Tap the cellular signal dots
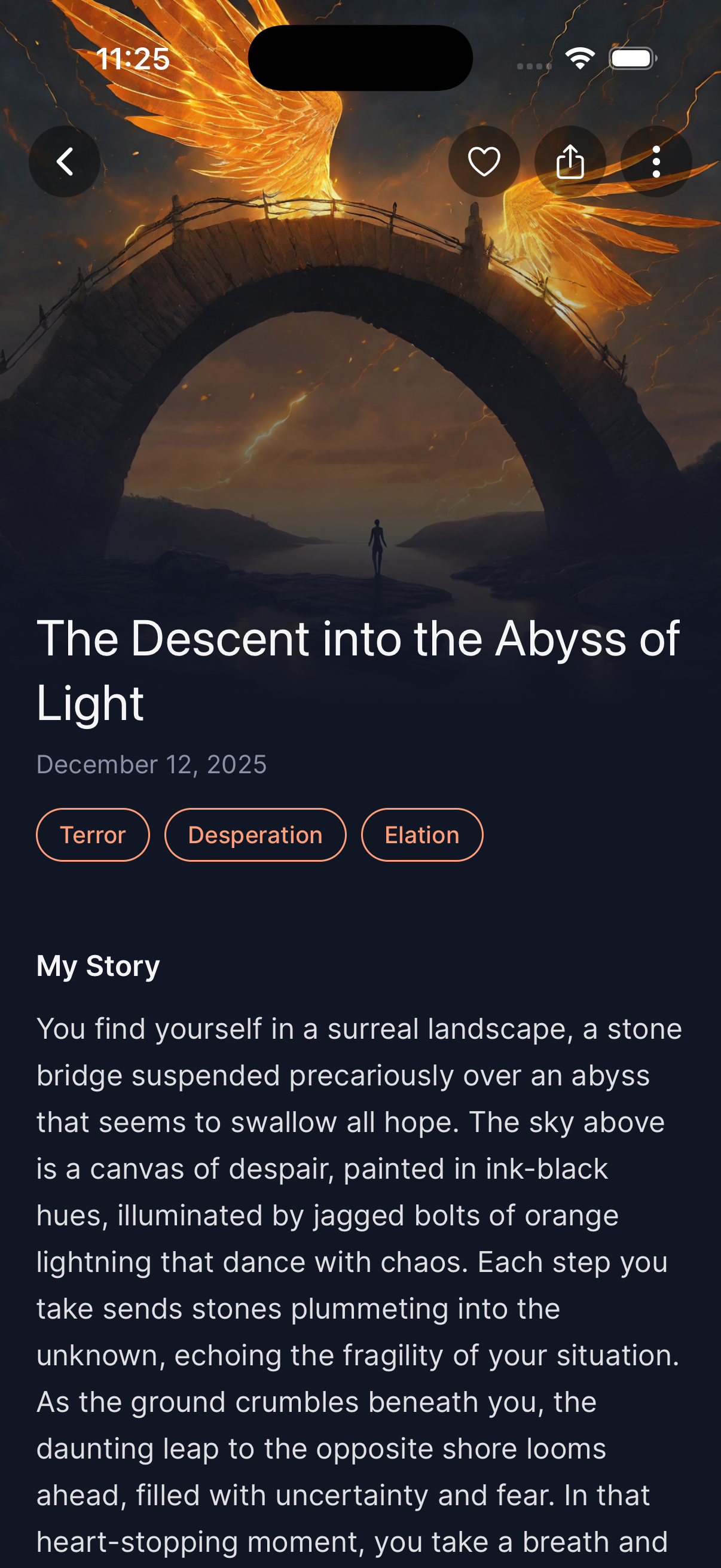721x1568 pixels. tap(534, 66)
